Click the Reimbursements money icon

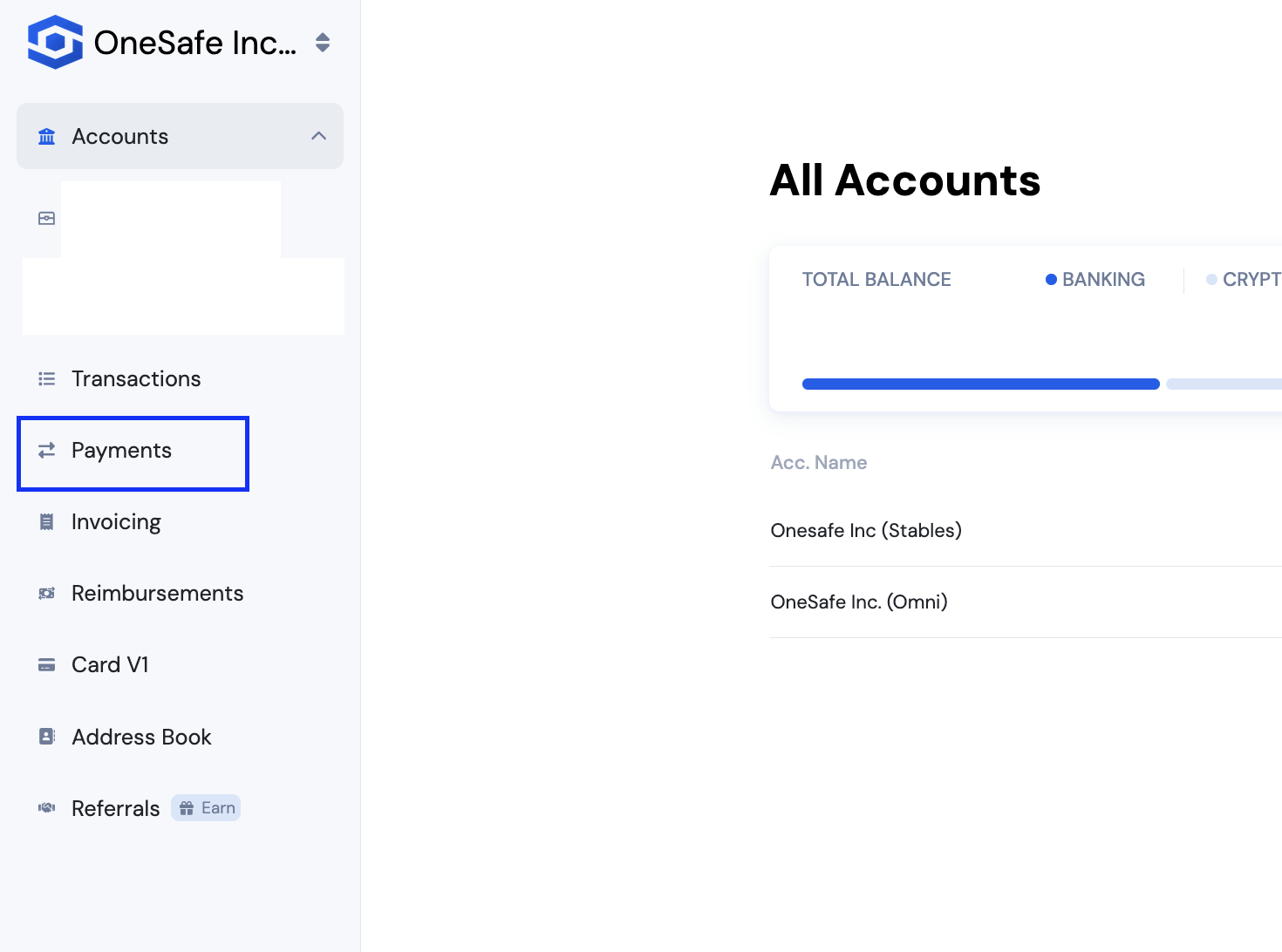point(47,594)
